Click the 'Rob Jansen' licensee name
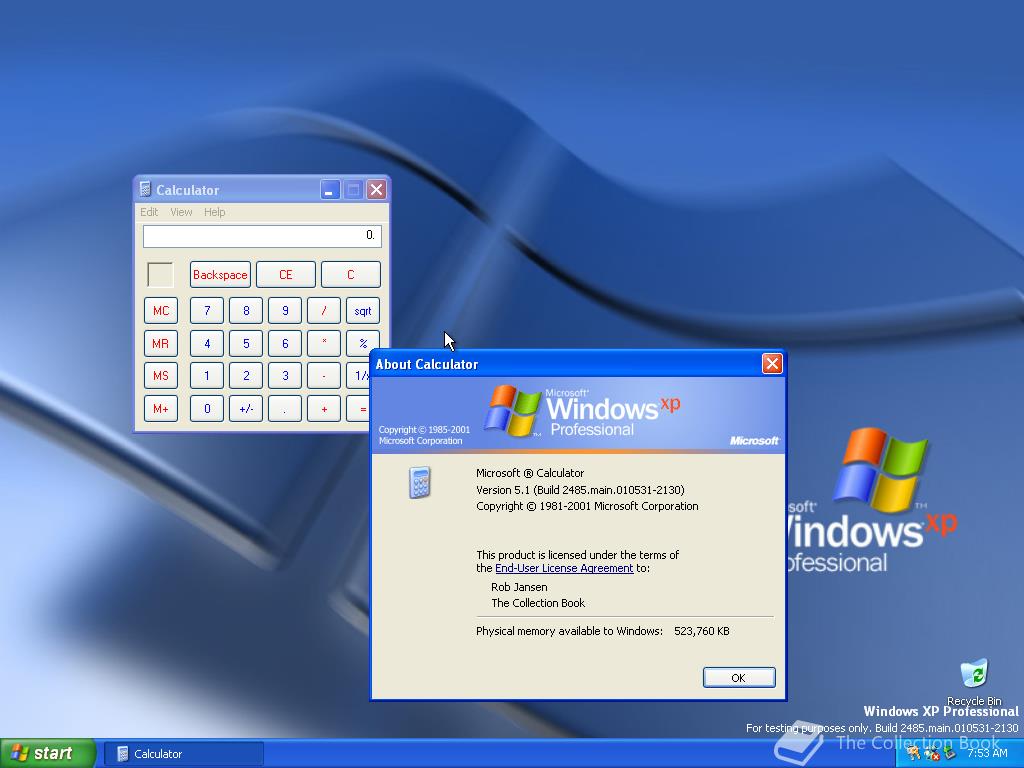 [x=519, y=587]
